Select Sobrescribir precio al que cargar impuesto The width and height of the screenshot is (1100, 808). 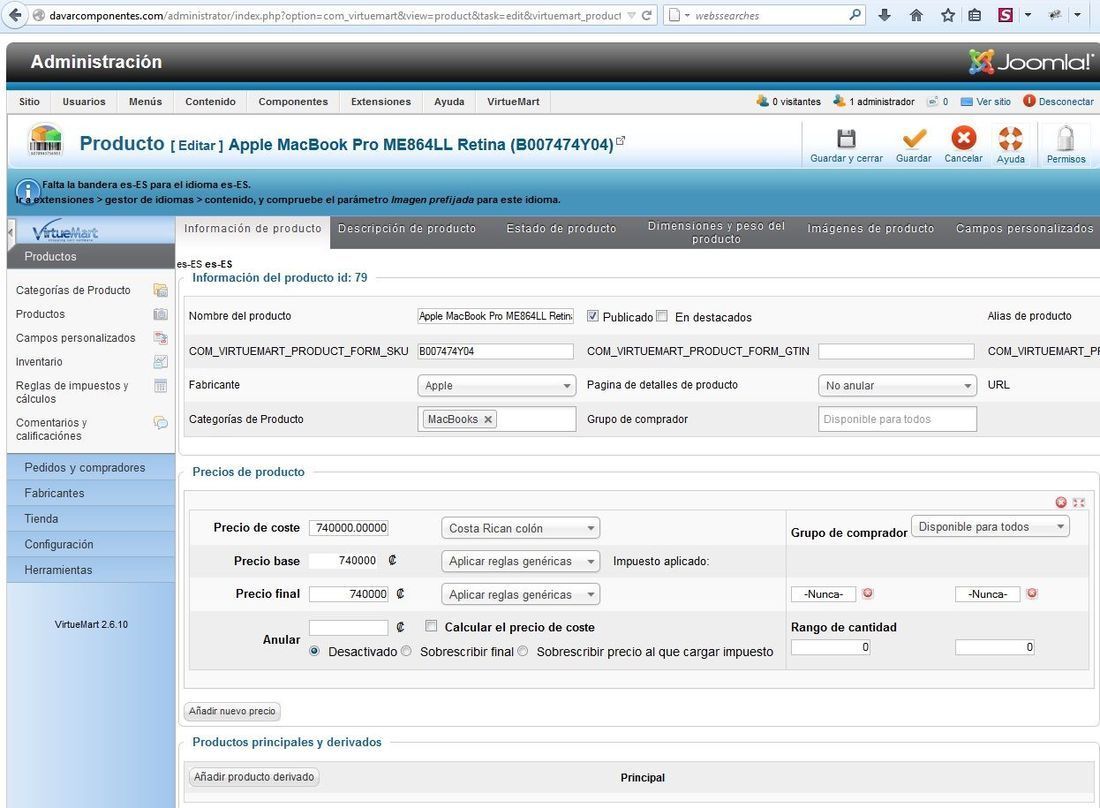coord(523,651)
